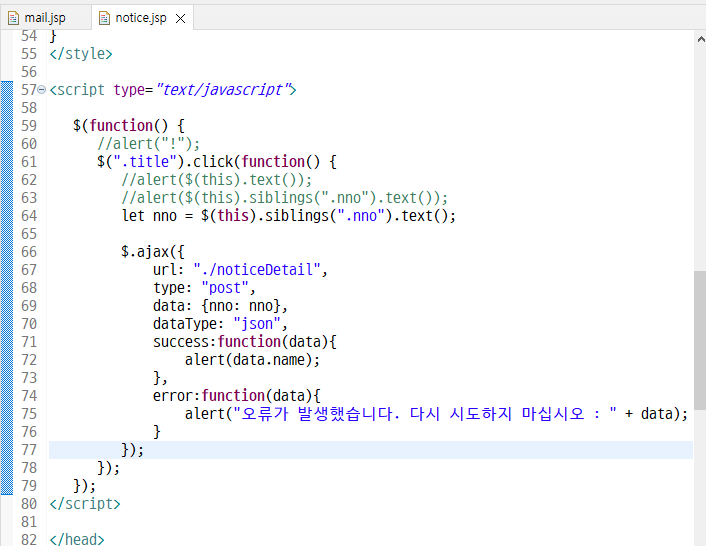
Task: Click line number 66 in gutter
Action: click(x=29, y=252)
